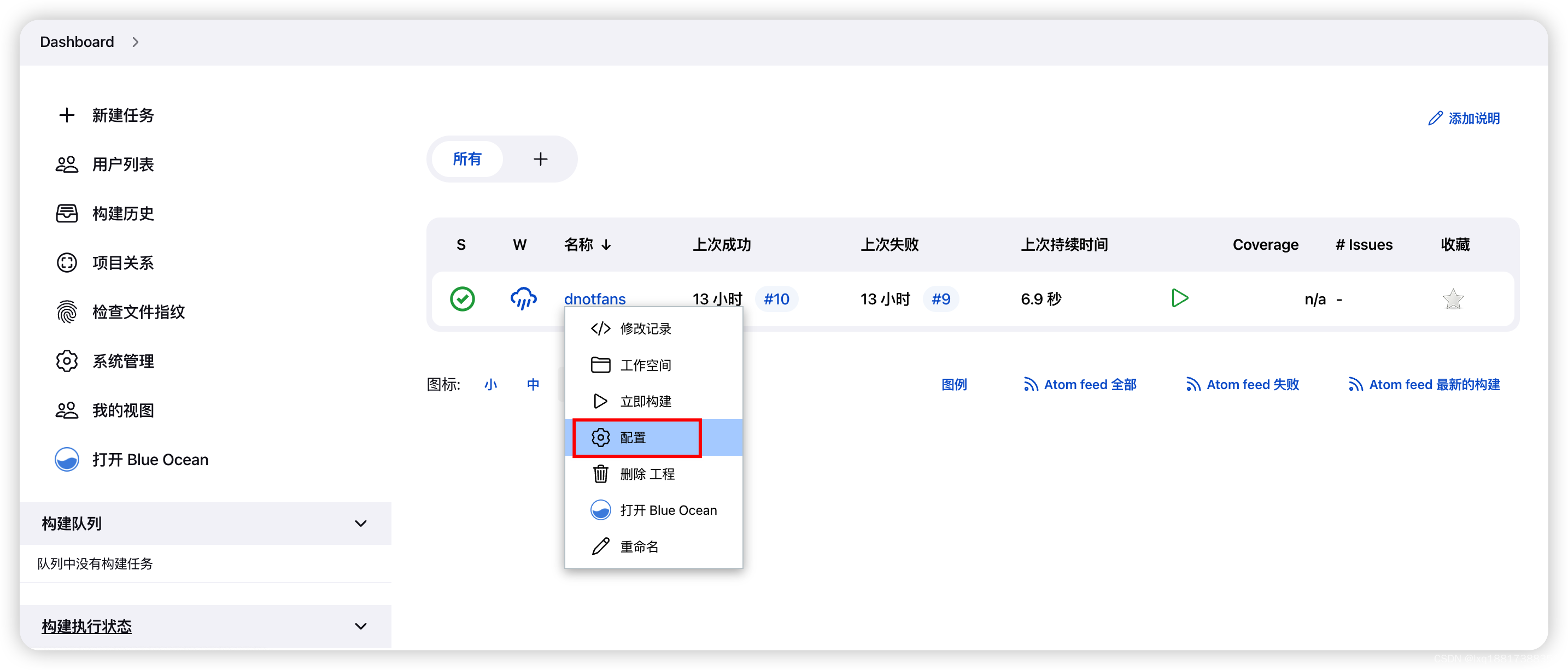The height and width of the screenshot is (670, 1568).
Task: Open the 用户列表 people icon
Action: (x=66, y=164)
